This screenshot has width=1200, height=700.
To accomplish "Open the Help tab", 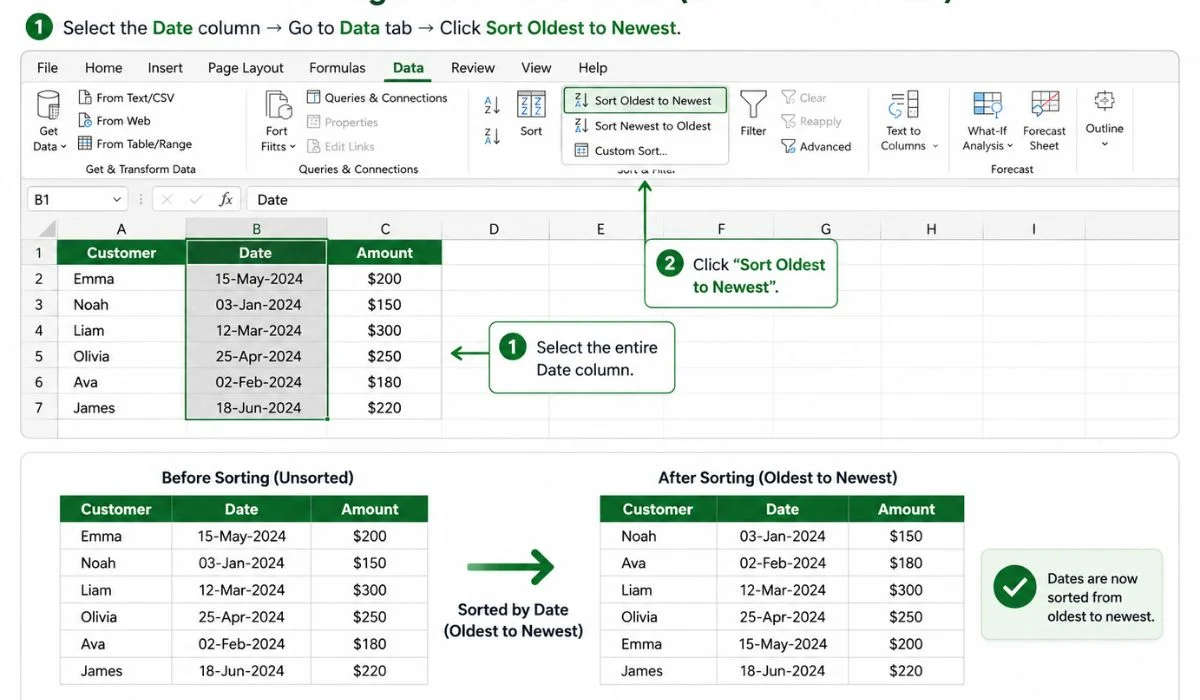I will 592,68.
